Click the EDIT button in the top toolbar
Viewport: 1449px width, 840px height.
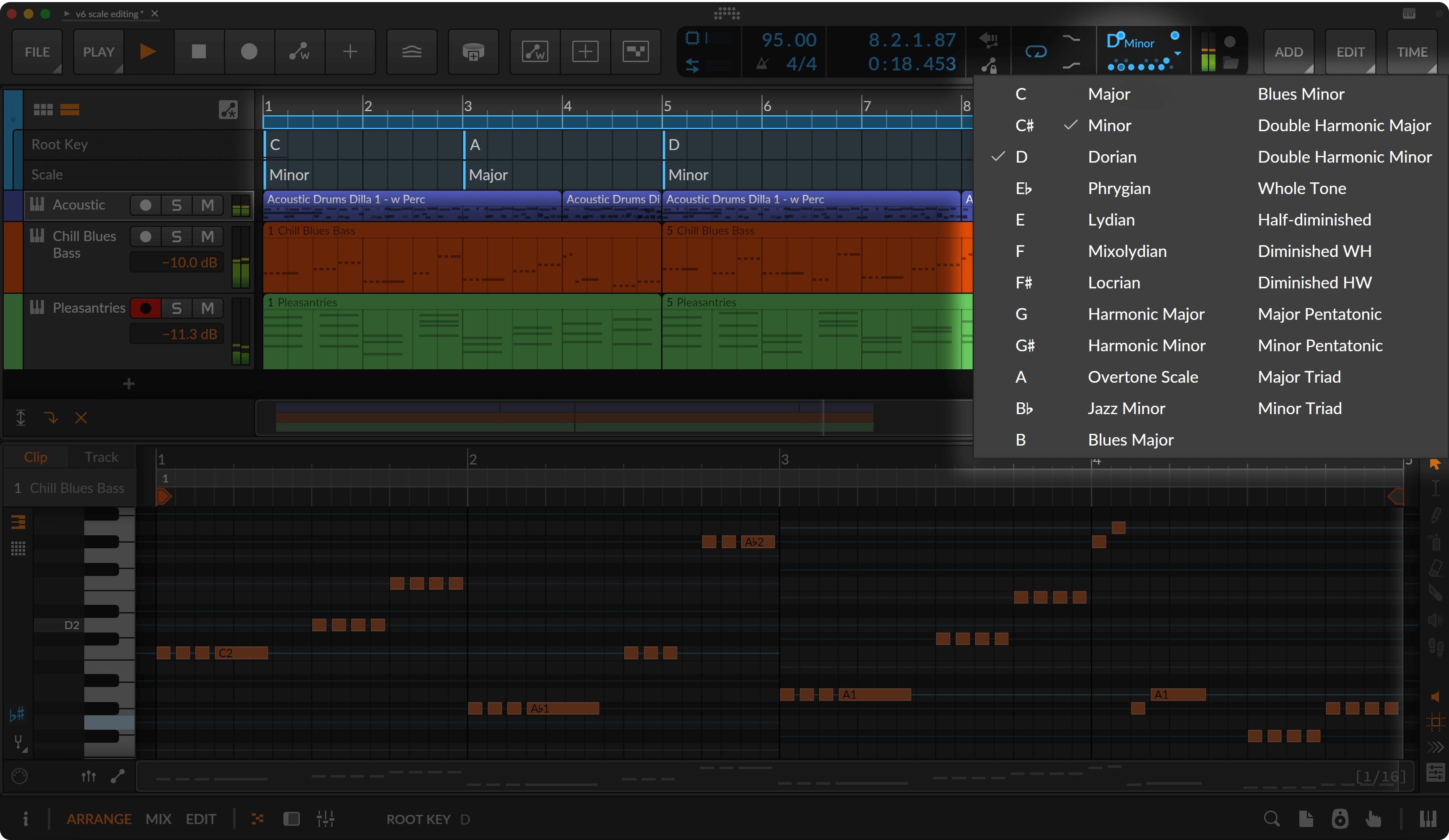click(1350, 52)
